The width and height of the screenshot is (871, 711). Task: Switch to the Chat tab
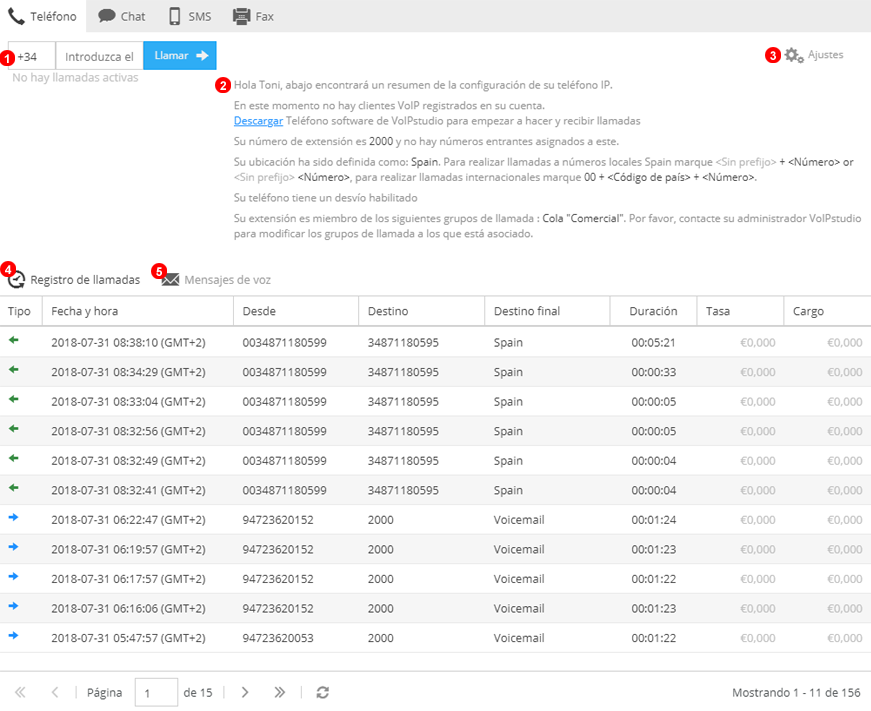tap(122, 16)
